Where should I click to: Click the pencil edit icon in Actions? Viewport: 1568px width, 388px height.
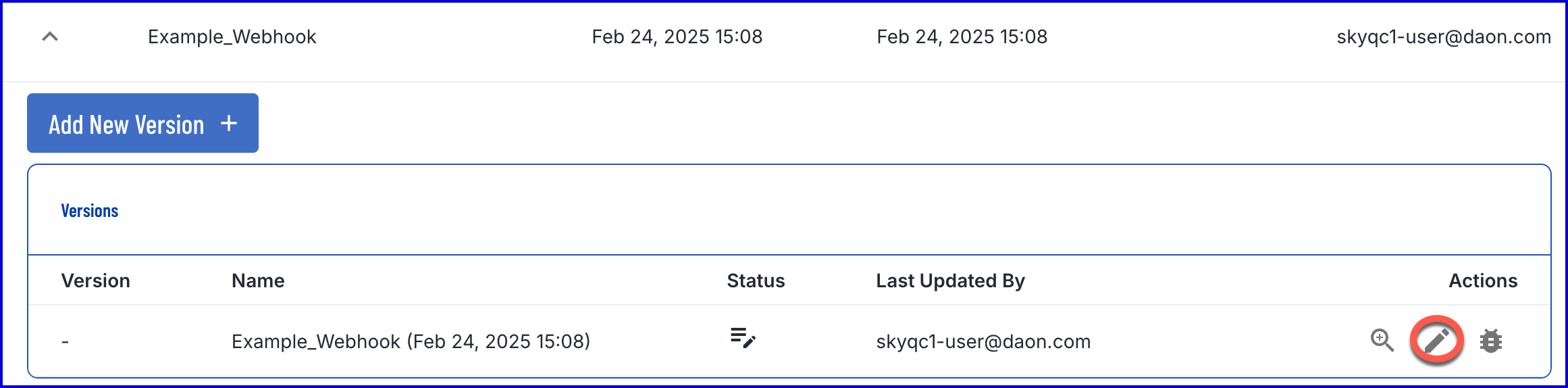tap(1436, 341)
